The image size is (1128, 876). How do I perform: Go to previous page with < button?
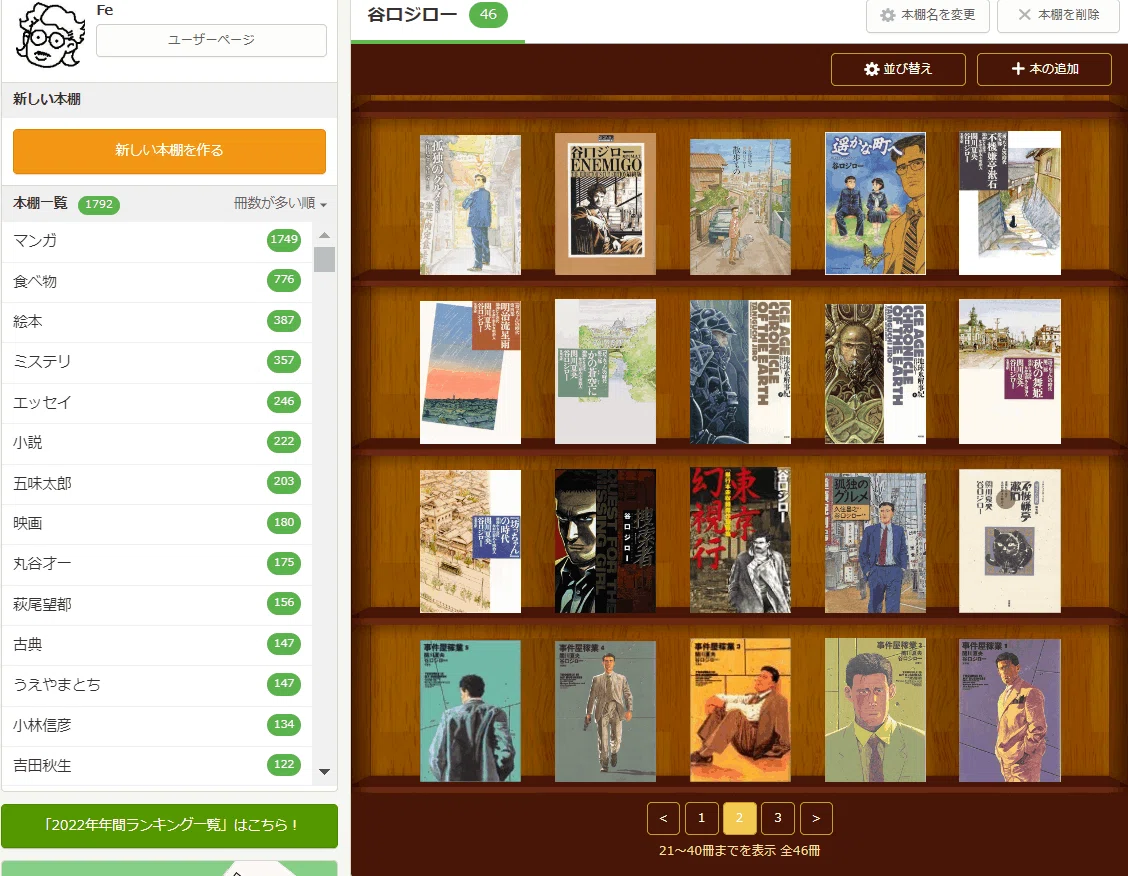pos(663,818)
